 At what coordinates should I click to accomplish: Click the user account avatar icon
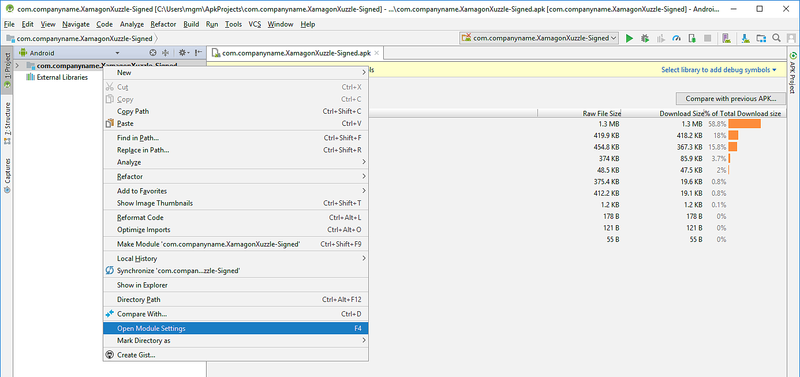point(791,38)
